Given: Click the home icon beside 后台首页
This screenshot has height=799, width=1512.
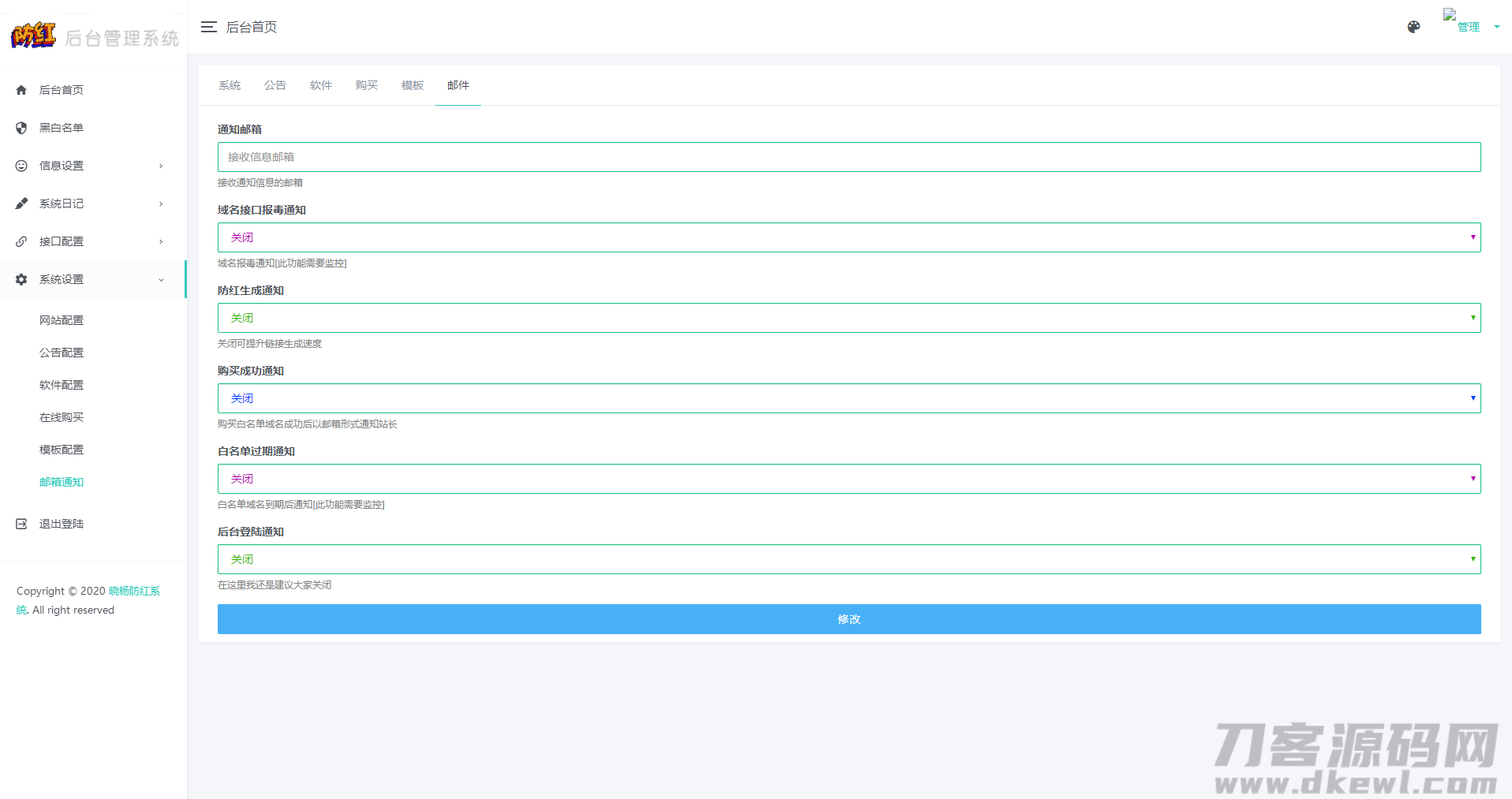Looking at the screenshot, I should tap(21, 90).
